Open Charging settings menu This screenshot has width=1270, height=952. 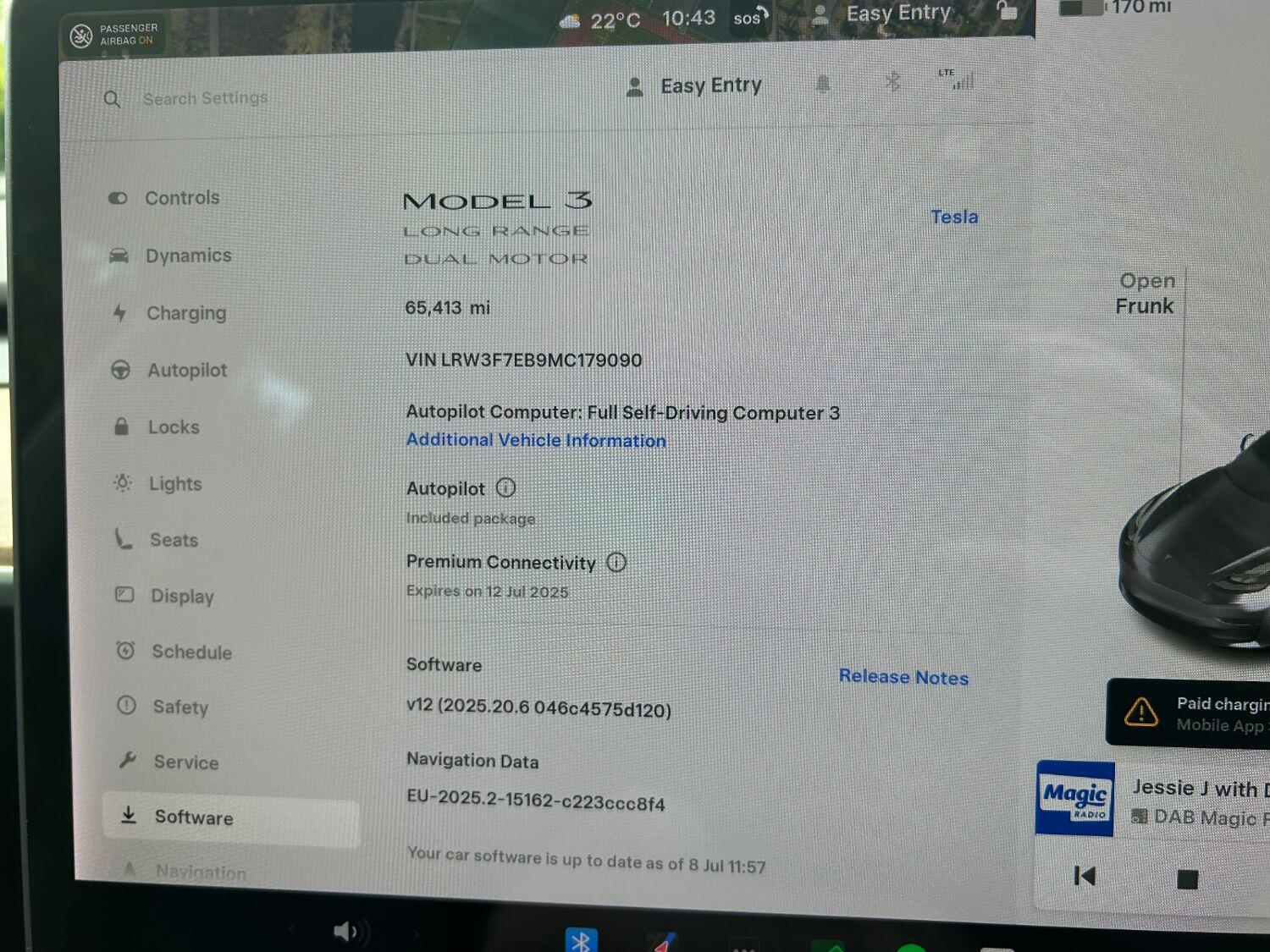point(169,313)
